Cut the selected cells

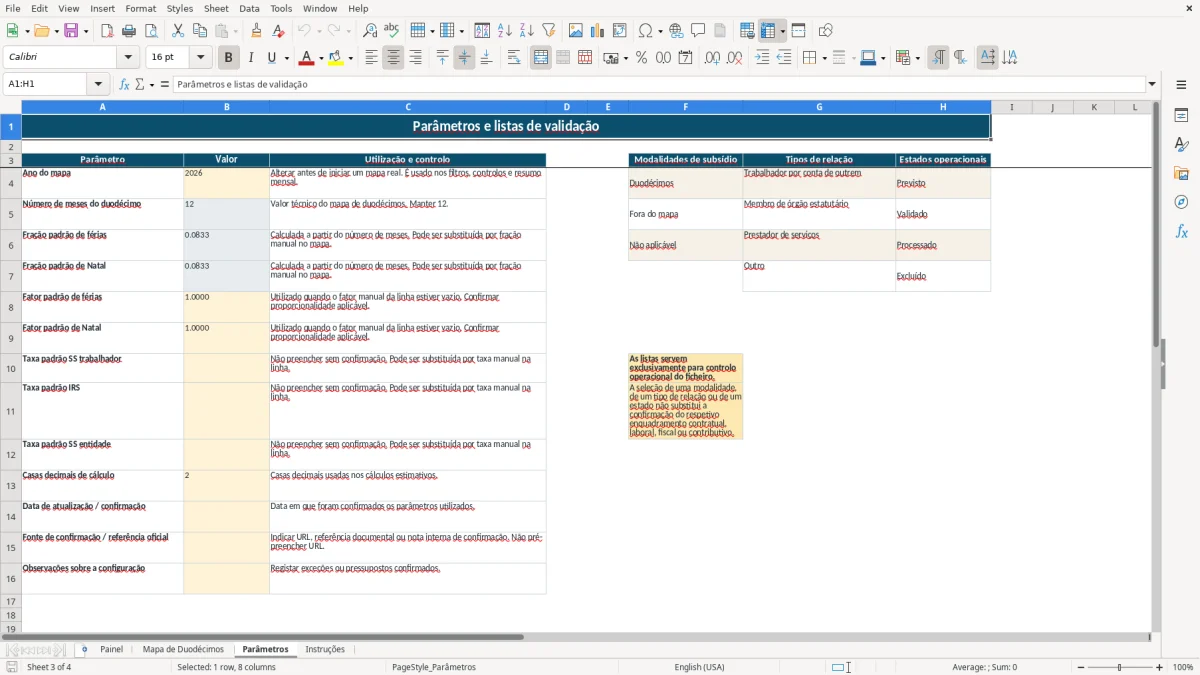(x=177, y=31)
